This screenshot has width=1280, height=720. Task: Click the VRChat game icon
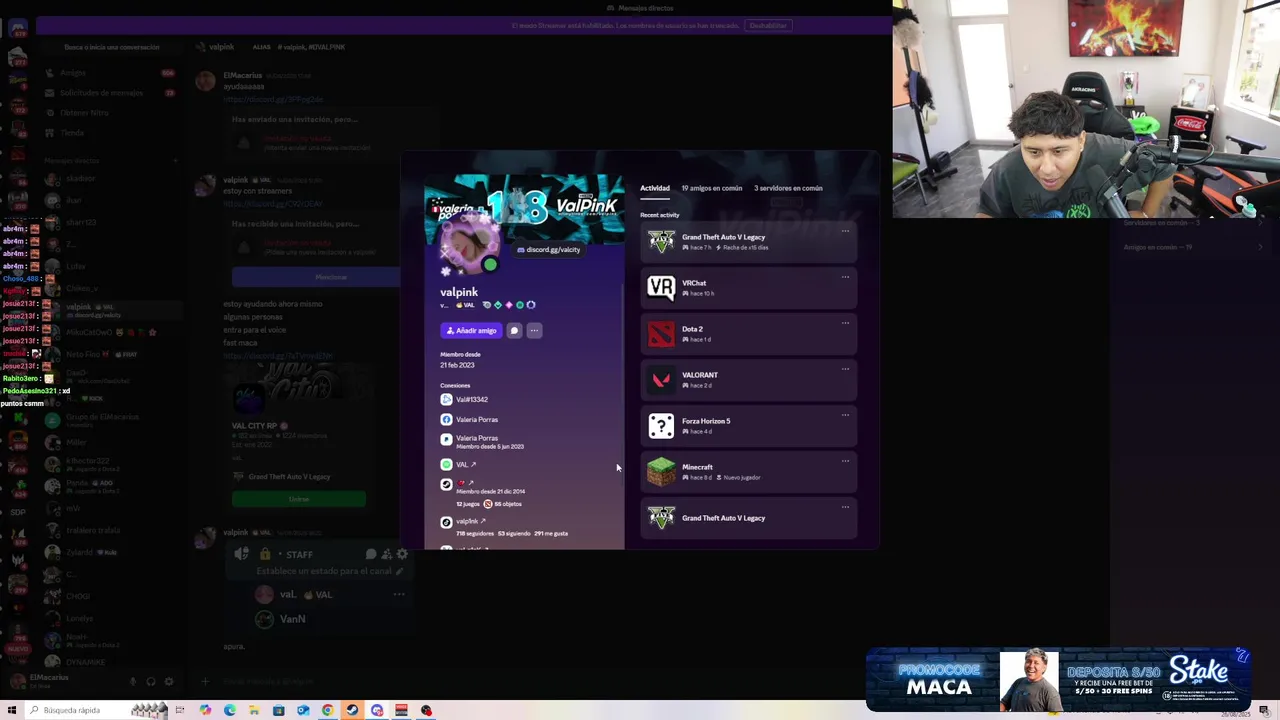pos(661,288)
